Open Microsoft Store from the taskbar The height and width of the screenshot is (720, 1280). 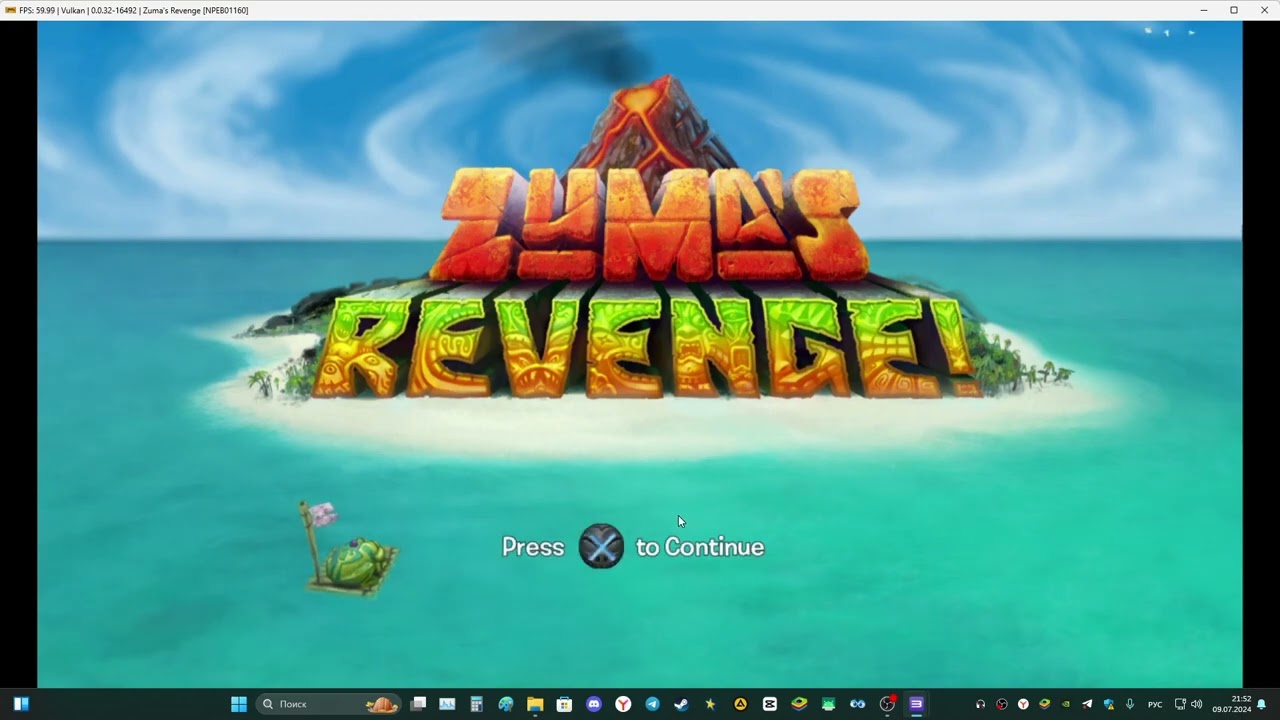(564, 704)
